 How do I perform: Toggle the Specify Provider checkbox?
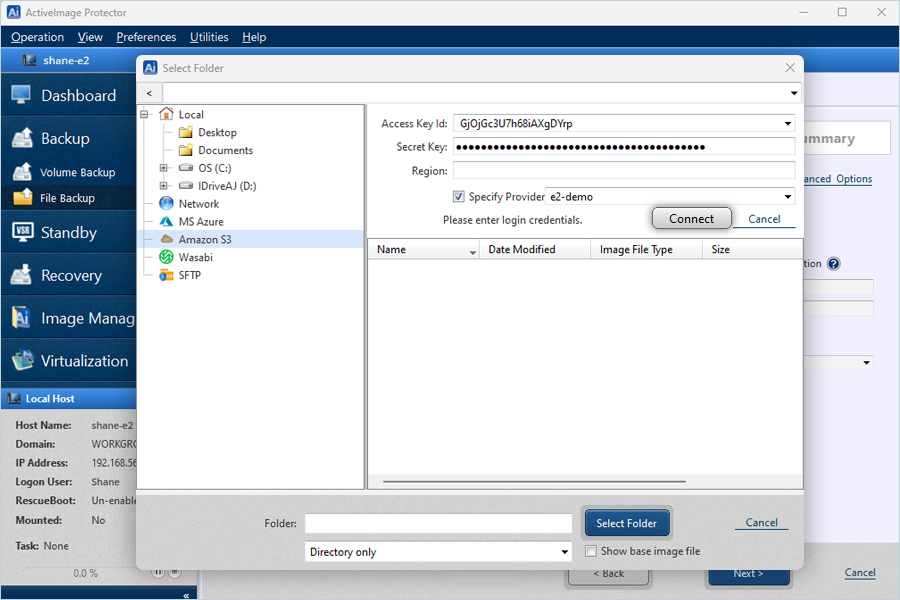(x=459, y=196)
